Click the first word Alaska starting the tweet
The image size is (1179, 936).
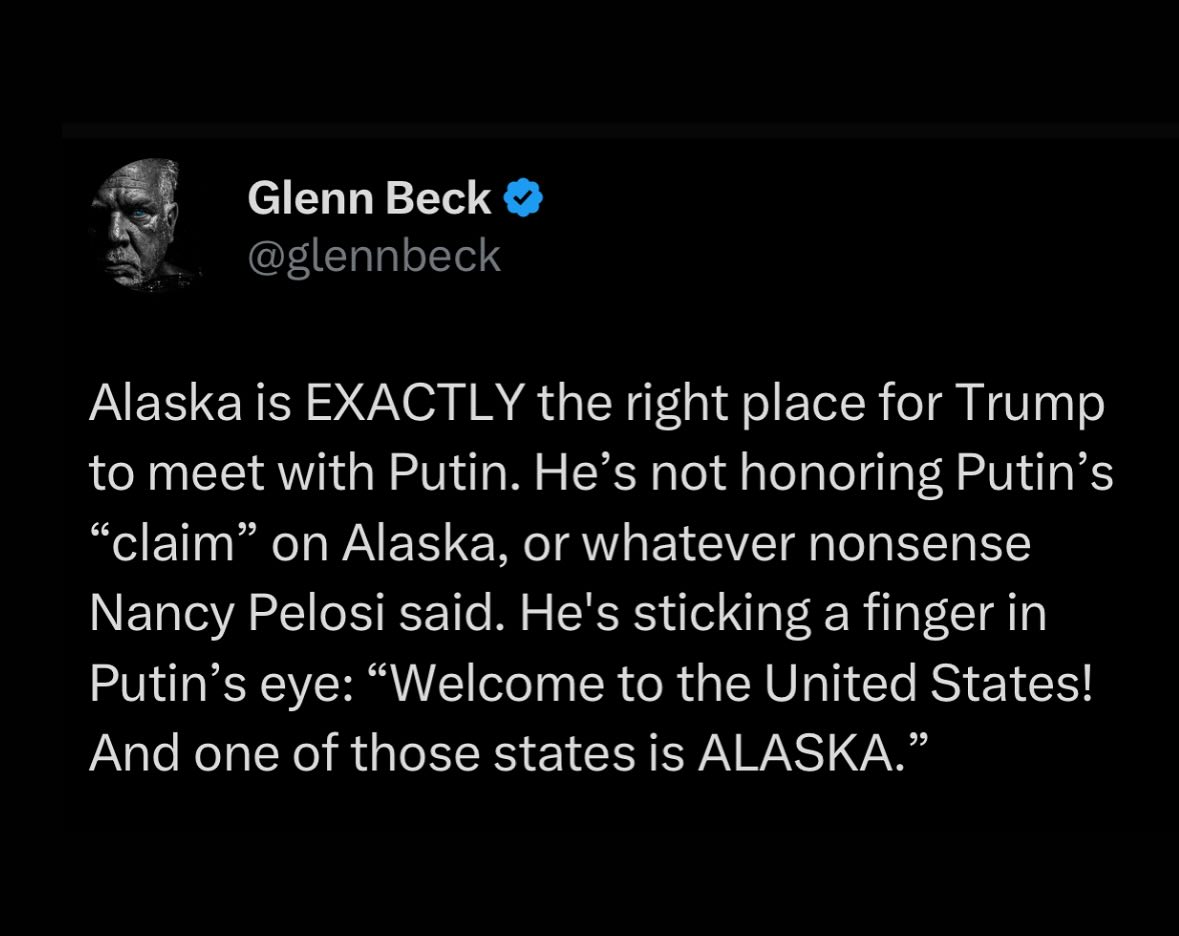pyautogui.click(x=165, y=403)
